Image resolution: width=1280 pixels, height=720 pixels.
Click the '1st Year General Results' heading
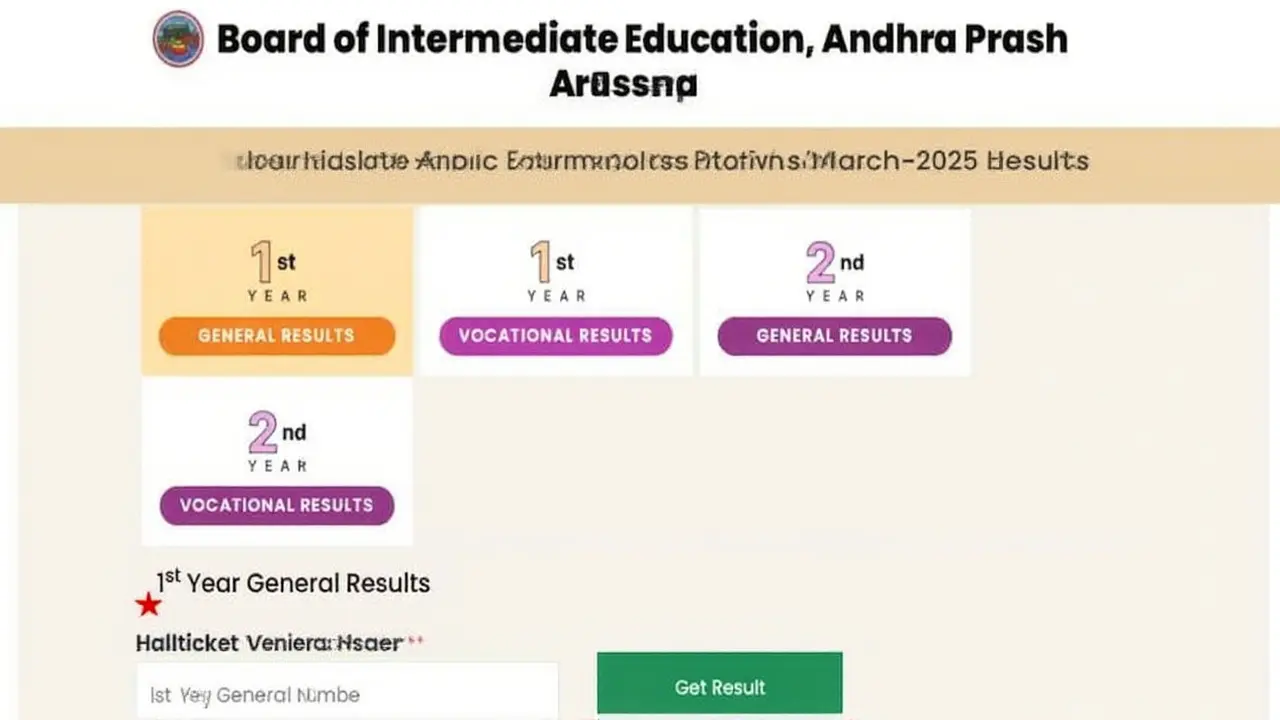[293, 583]
